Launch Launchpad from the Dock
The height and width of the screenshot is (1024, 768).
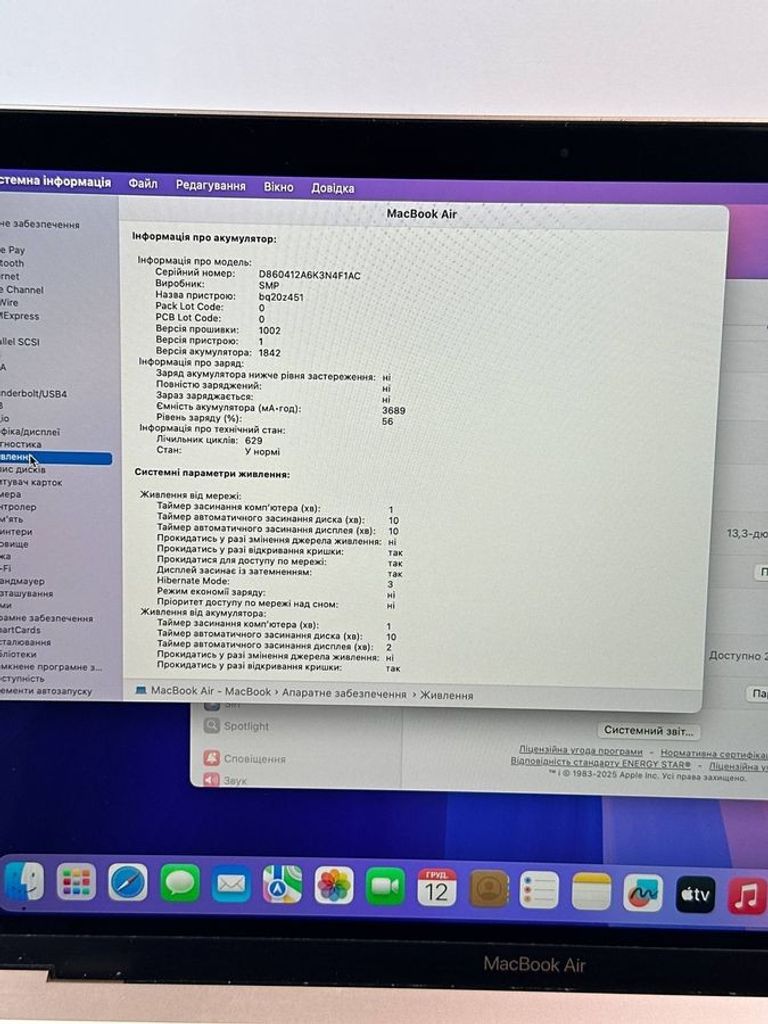(76, 882)
